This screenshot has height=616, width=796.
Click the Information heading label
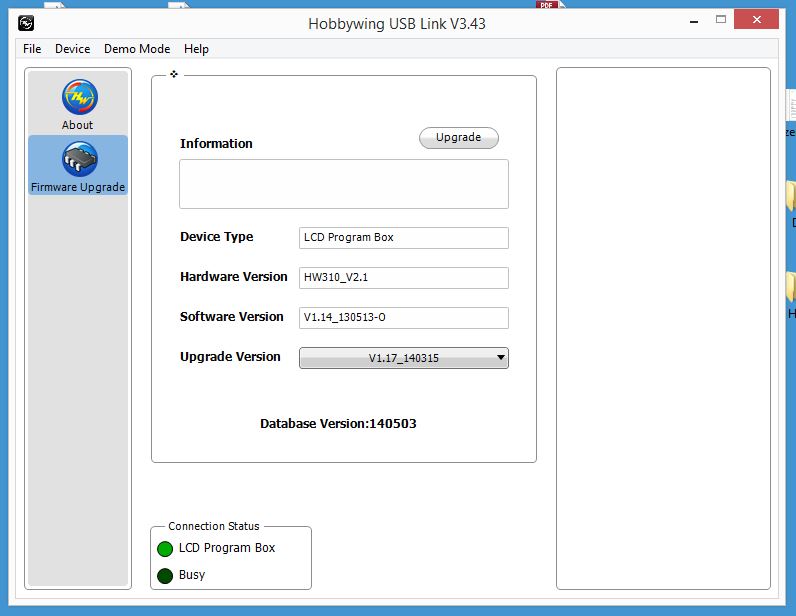click(216, 143)
